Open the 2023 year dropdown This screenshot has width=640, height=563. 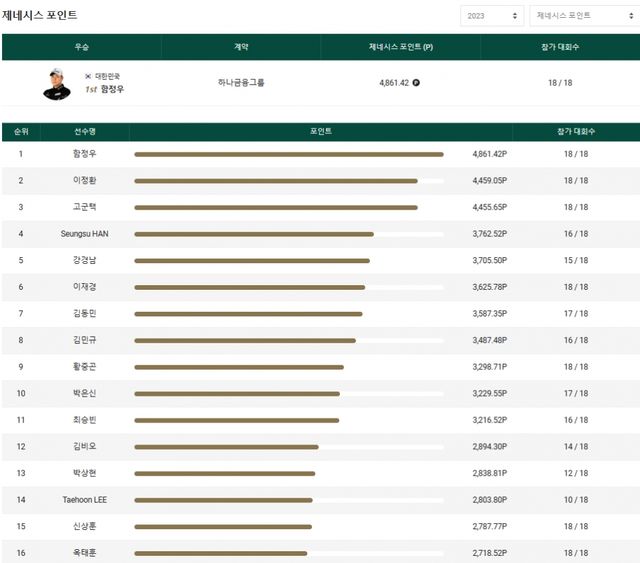tap(491, 16)
